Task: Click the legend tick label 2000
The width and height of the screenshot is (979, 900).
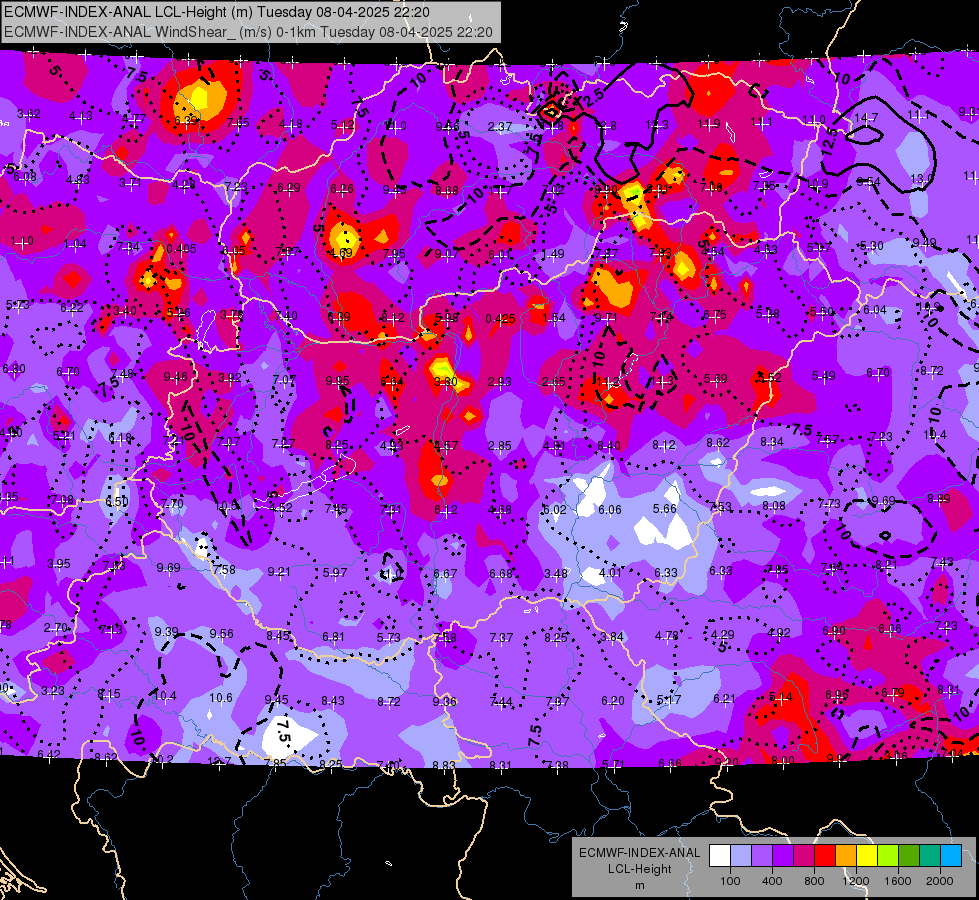Action: pos(940,881)
